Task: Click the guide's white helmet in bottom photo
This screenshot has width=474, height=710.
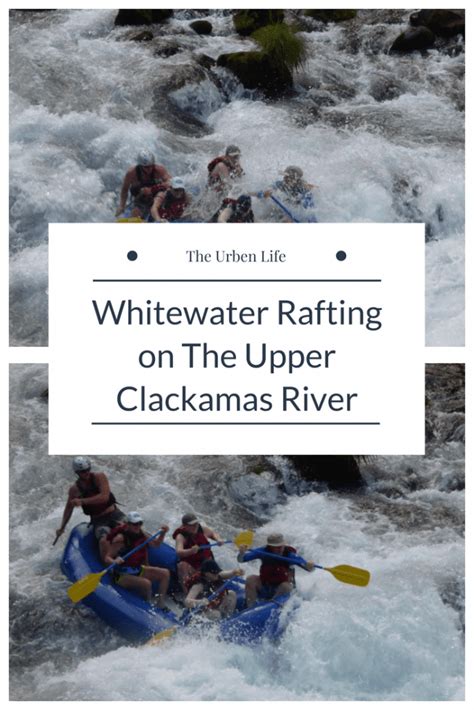Action: pyautogui.click(x=81, y=464)
